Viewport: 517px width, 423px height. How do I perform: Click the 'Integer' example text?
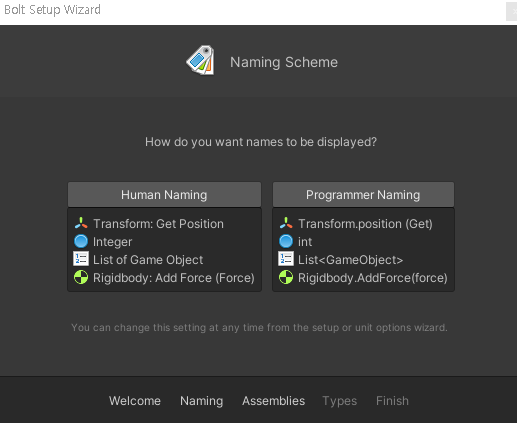pyautogui.click(x=112, y=242)
